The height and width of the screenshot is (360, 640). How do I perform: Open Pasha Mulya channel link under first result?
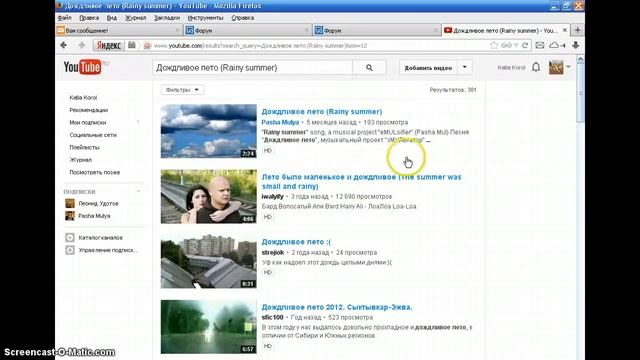click(x=280, y=122)
